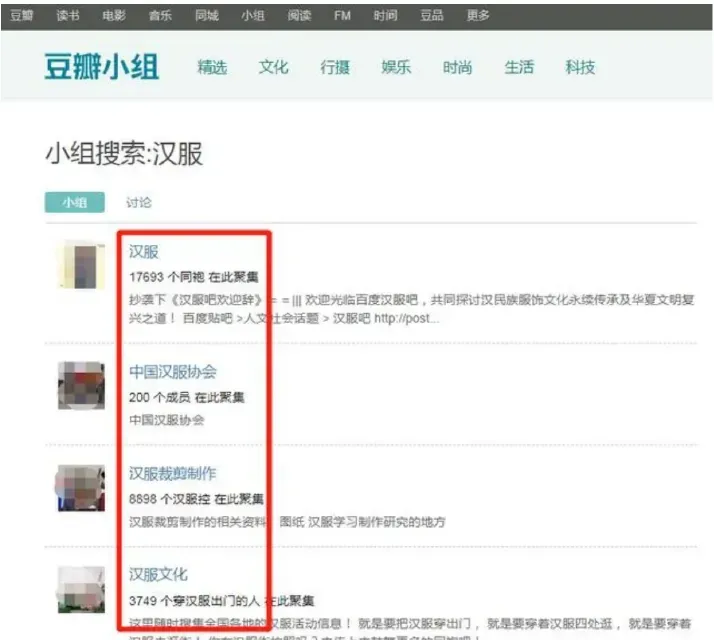This screenshot has height=640, width=714.
Task: Open the 生活 category
Action: point(519,67)
